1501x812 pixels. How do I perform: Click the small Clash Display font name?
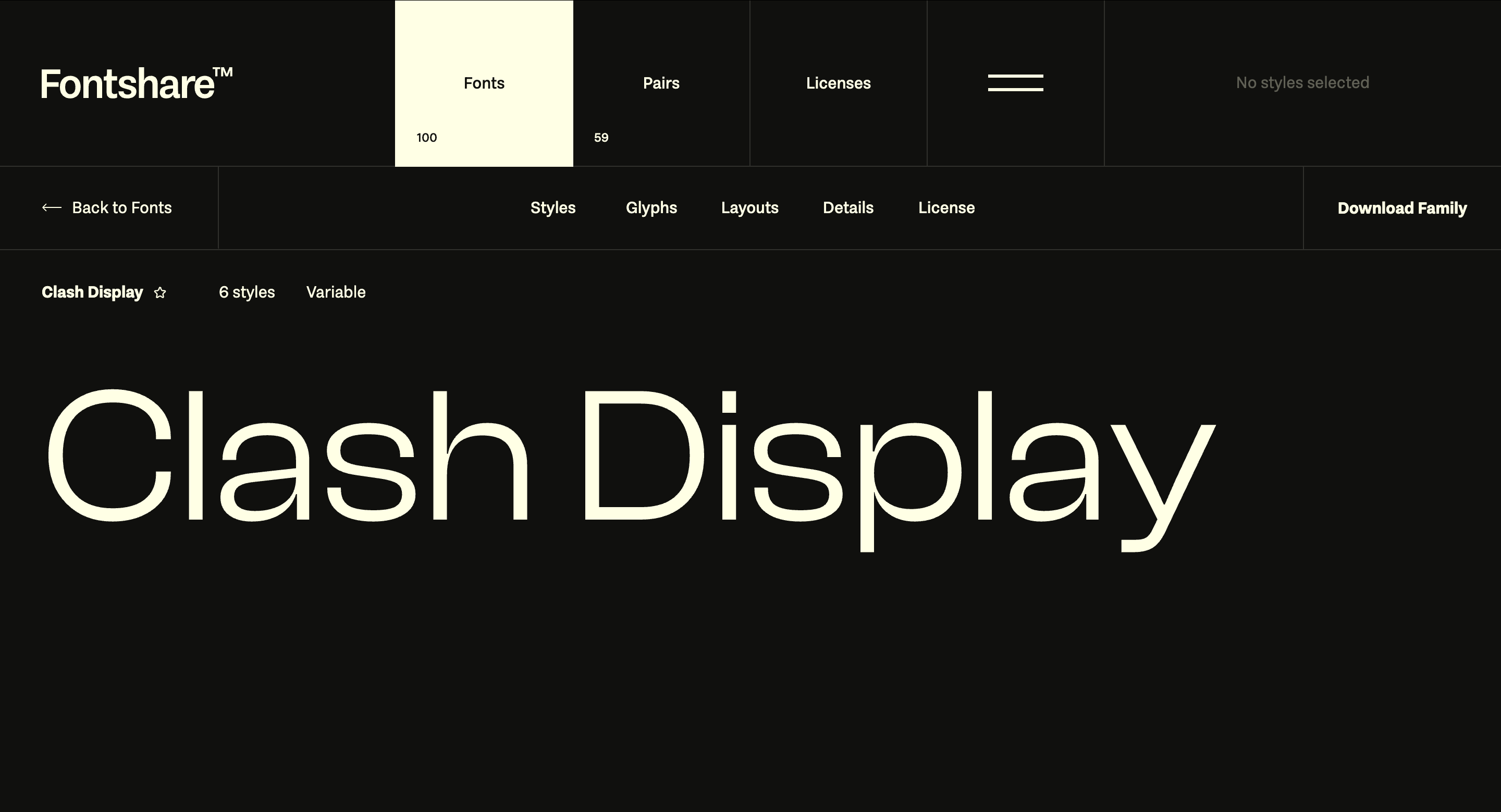[92, 292]
